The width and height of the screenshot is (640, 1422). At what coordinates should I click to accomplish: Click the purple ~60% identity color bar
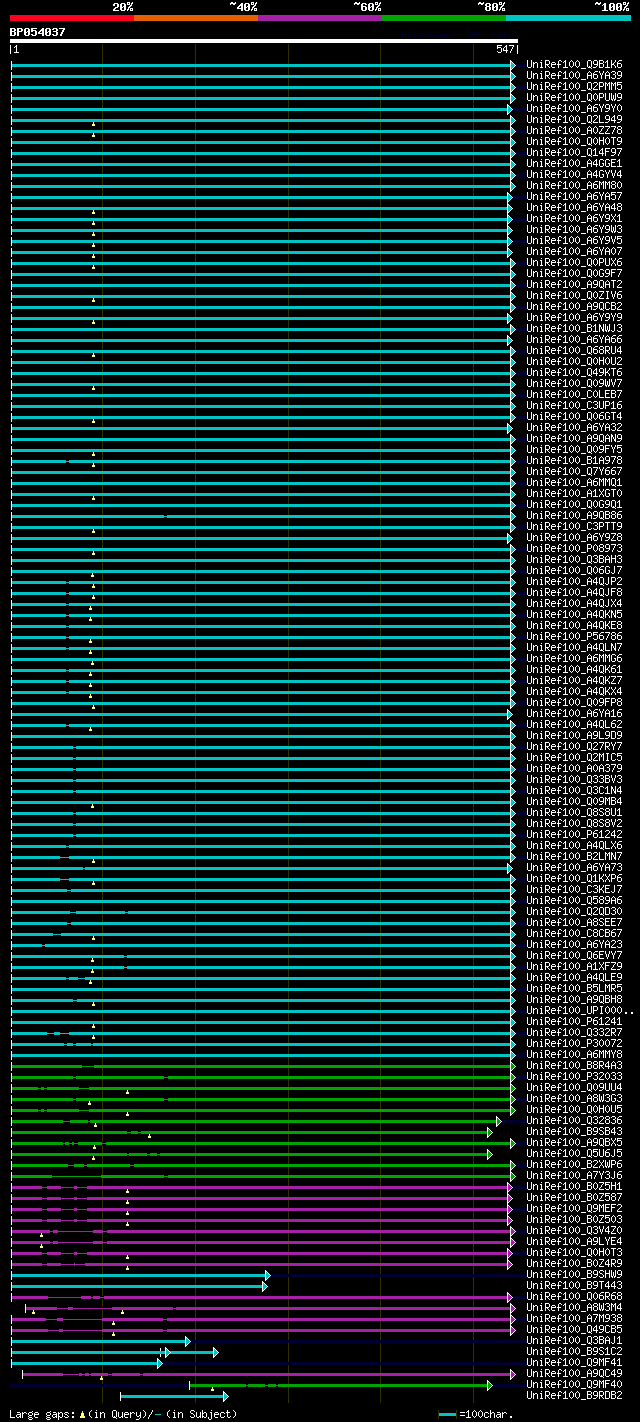pyautogui.click(x=320, y=17)
